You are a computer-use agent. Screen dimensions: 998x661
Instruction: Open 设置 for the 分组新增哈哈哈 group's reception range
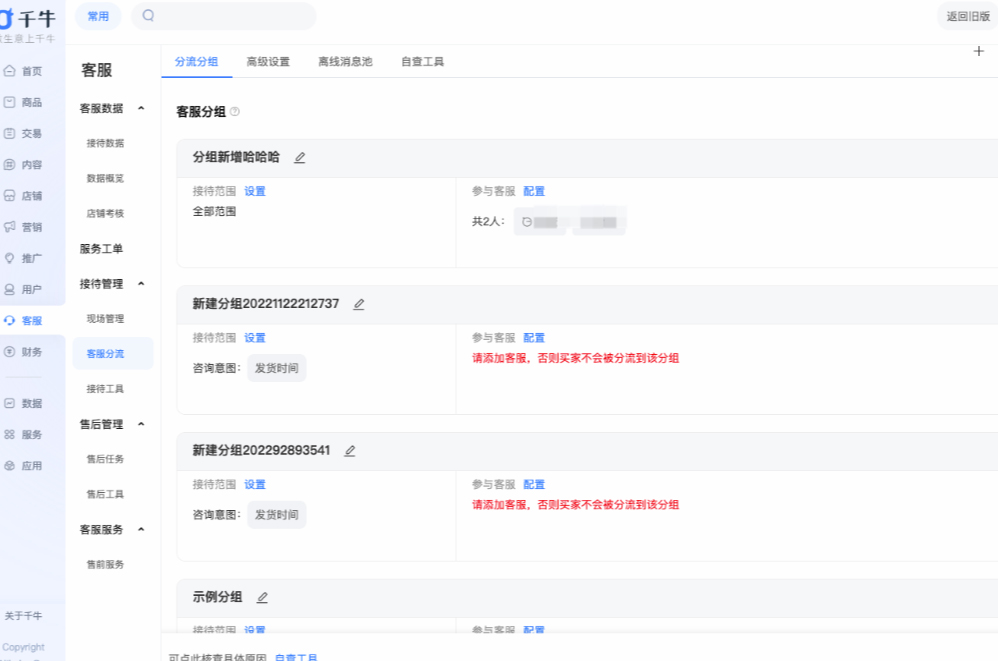point(255,190)
